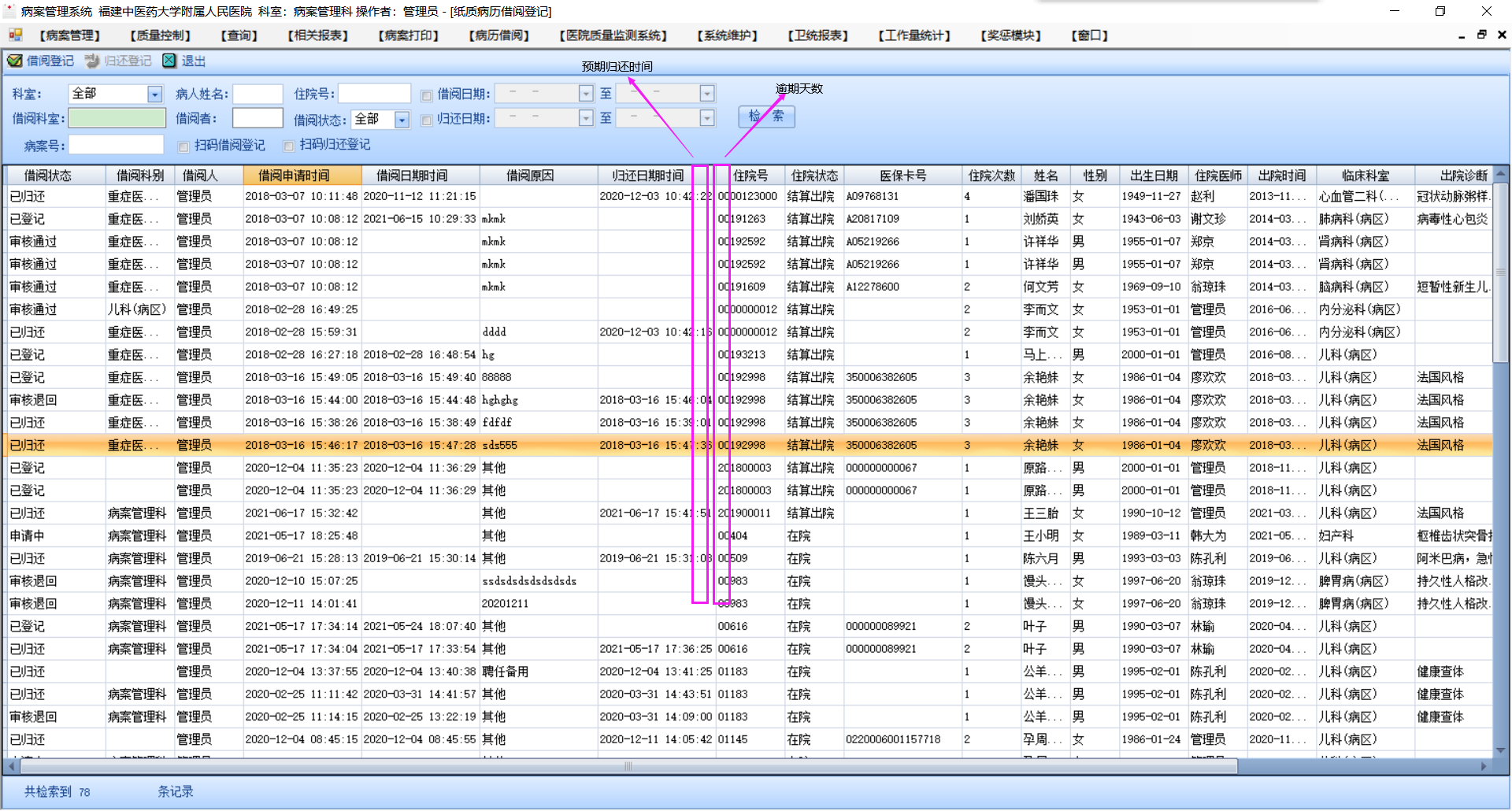The image size is (1512, 811).
Task: Sort by the 临床科室 column header
Action: pos(1366,176)
